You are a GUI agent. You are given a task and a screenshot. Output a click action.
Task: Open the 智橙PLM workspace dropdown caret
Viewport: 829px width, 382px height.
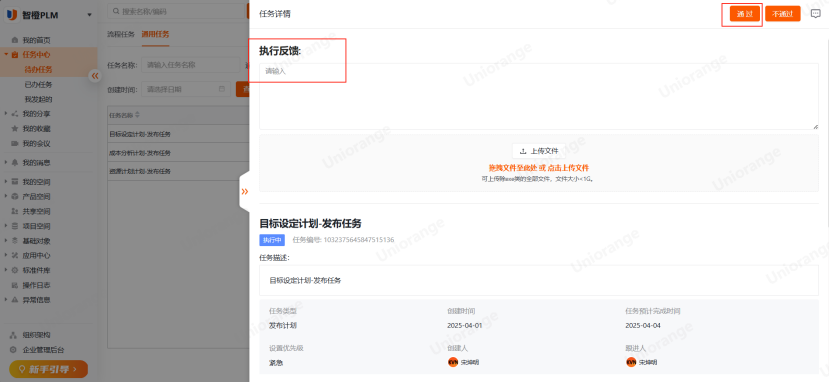[x=89, y=15]
